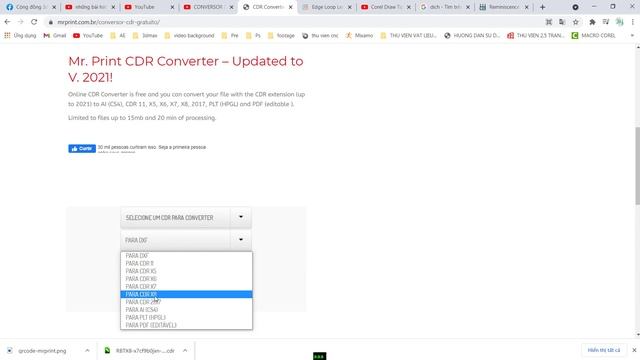
Task: Open Gmail bookmark
Action: pos(55,36)
